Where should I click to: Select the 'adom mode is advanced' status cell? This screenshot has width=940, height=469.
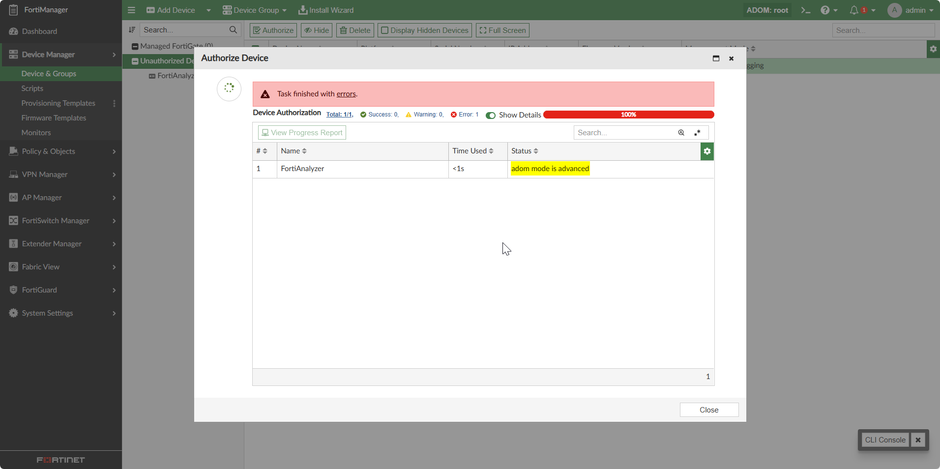click(x=550, y=169)
